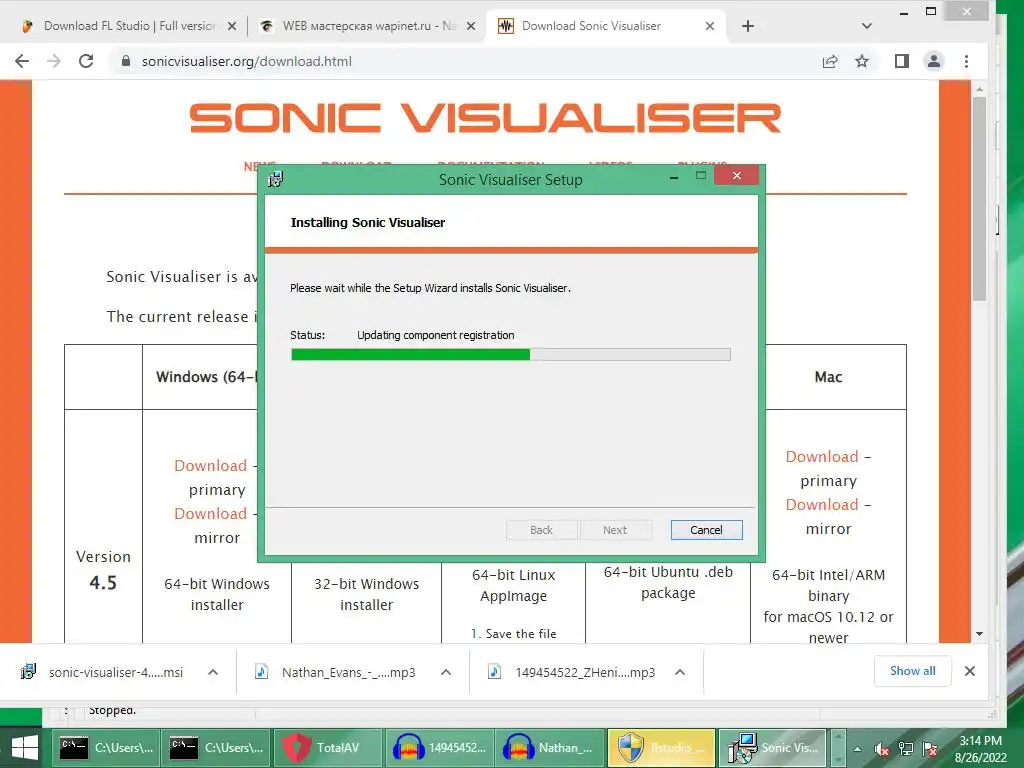1024x768 pixels.
Task: Expand options for Nathan_Evans mp3 download
Action: [x=446, y=672]
